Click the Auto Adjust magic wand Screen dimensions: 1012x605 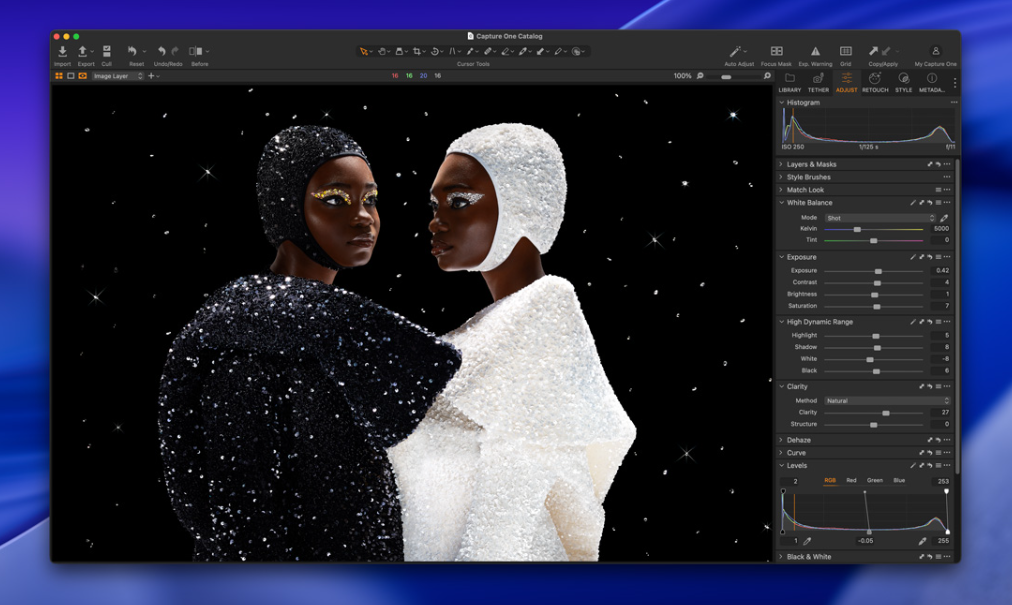point(736,51)
